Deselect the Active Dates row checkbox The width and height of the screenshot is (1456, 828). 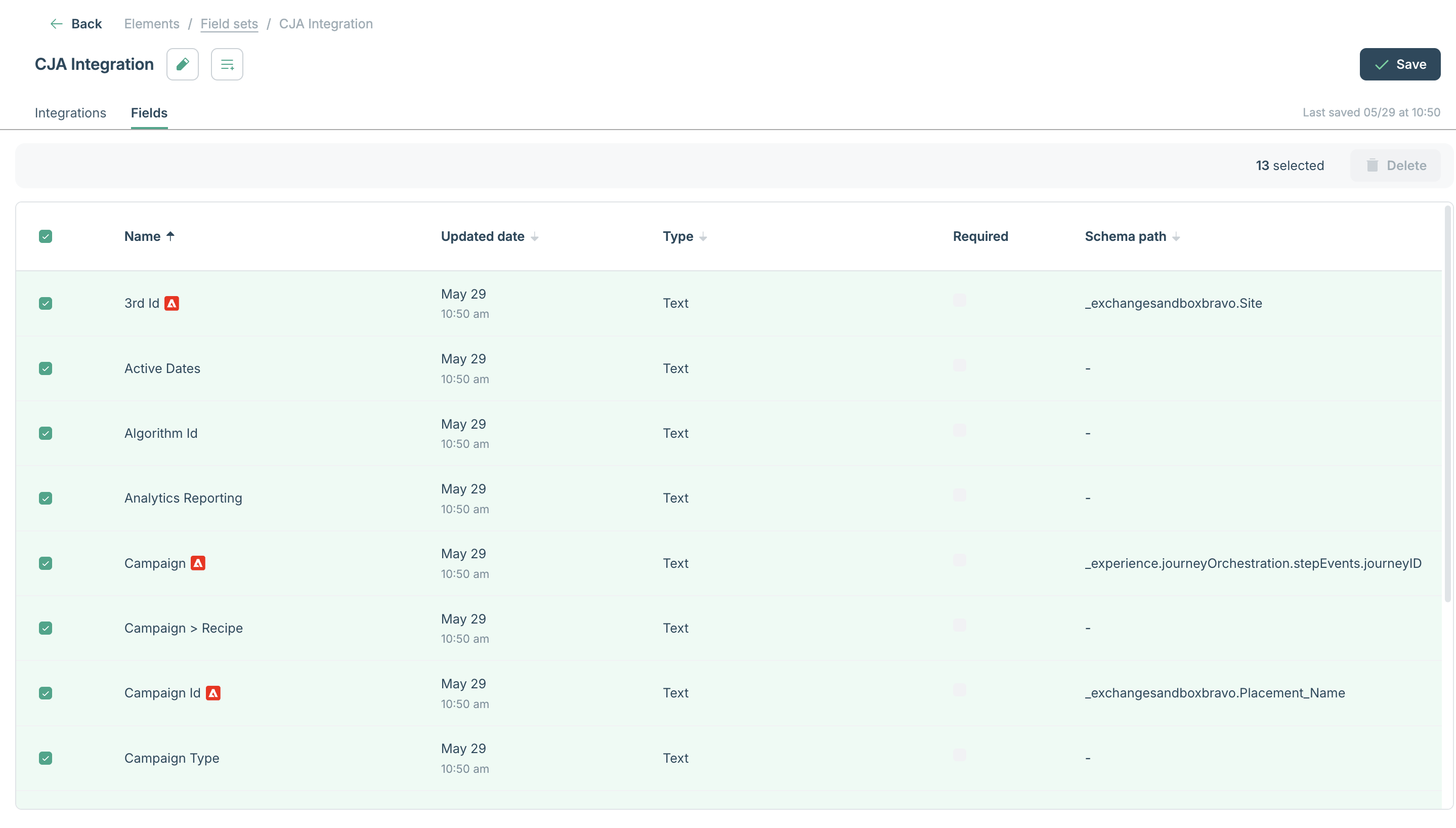pos(46,368)
